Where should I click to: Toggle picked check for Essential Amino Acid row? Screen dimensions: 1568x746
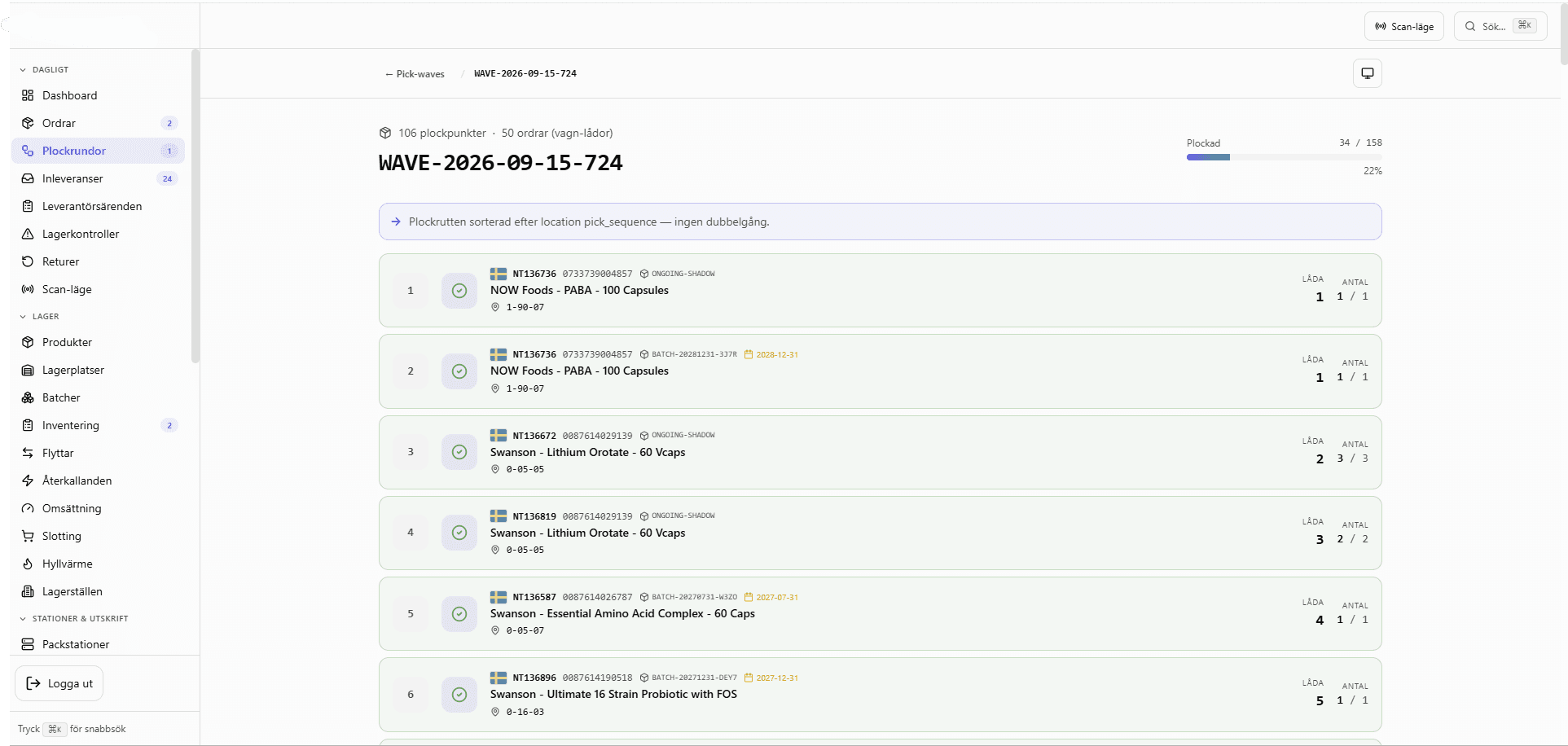[x=459, y=614]
